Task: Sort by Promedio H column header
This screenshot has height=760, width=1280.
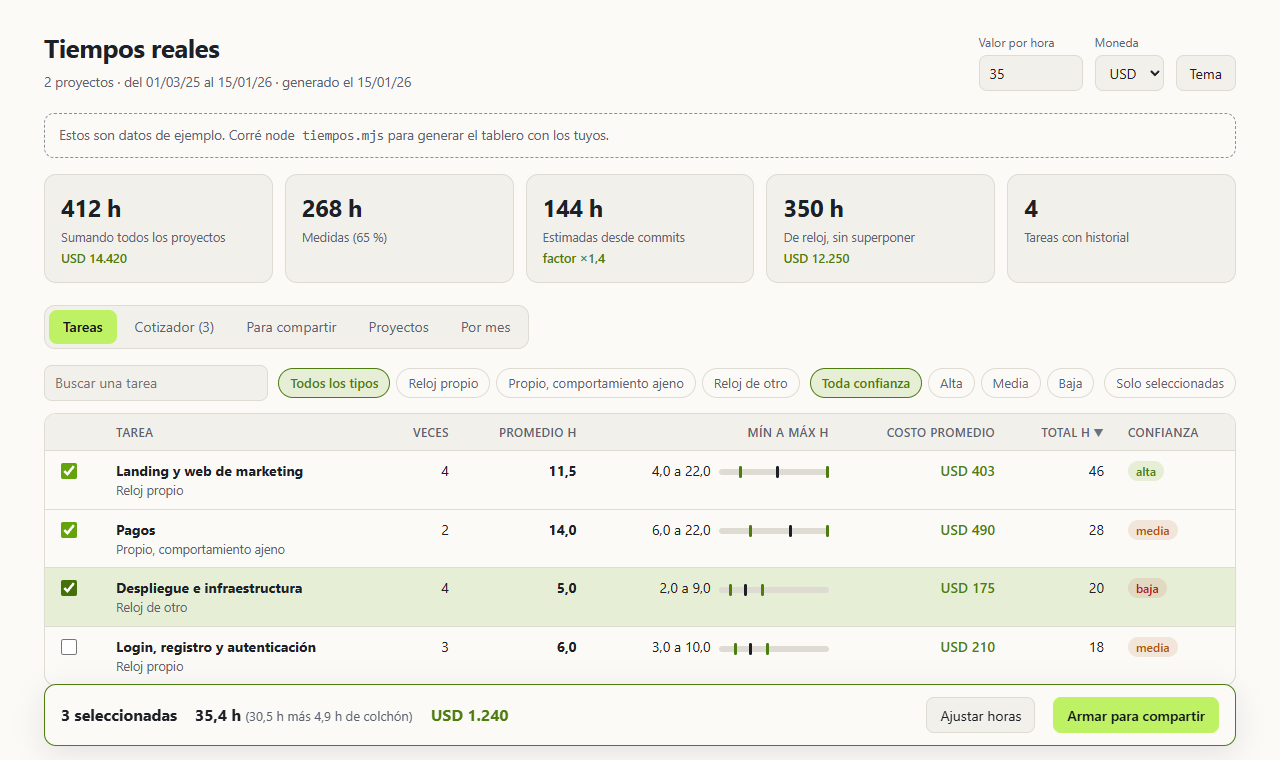Action: [x=538, y=433]
